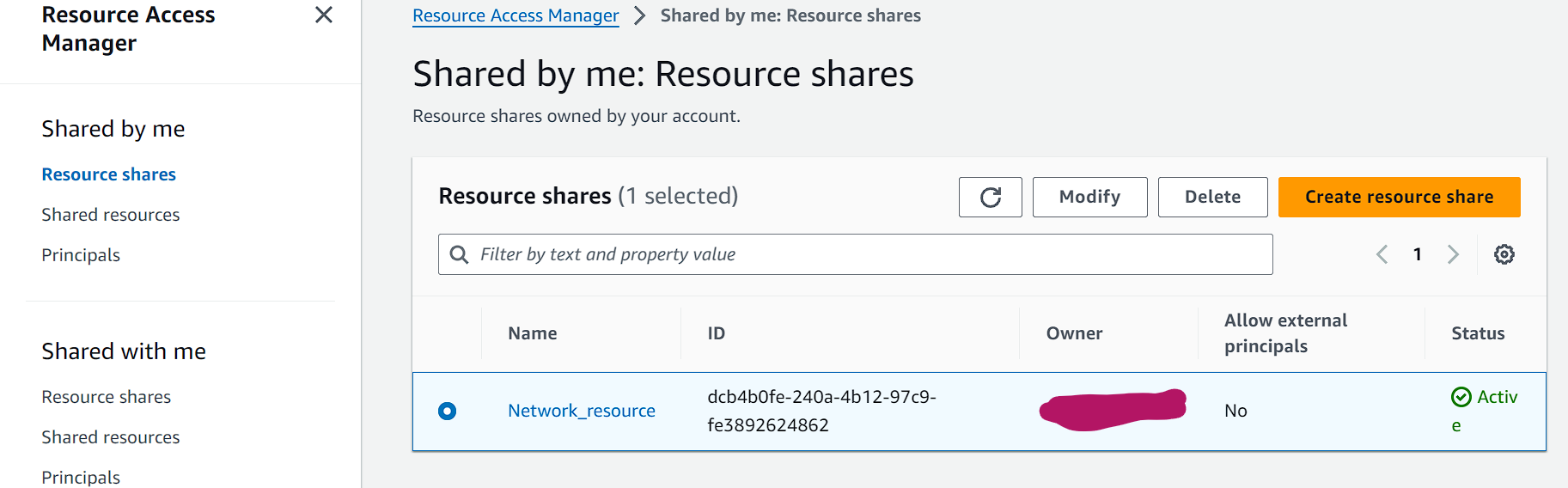
Task: Open Resource shares under Shared with me
Action: point(107,397)
